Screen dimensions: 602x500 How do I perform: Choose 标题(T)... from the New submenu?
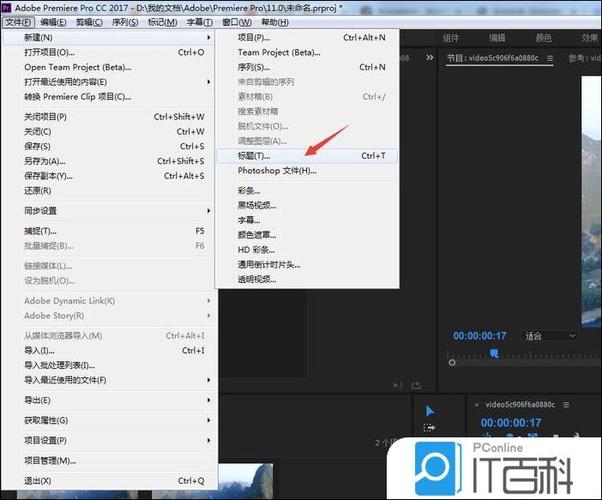tap(307, 156)
